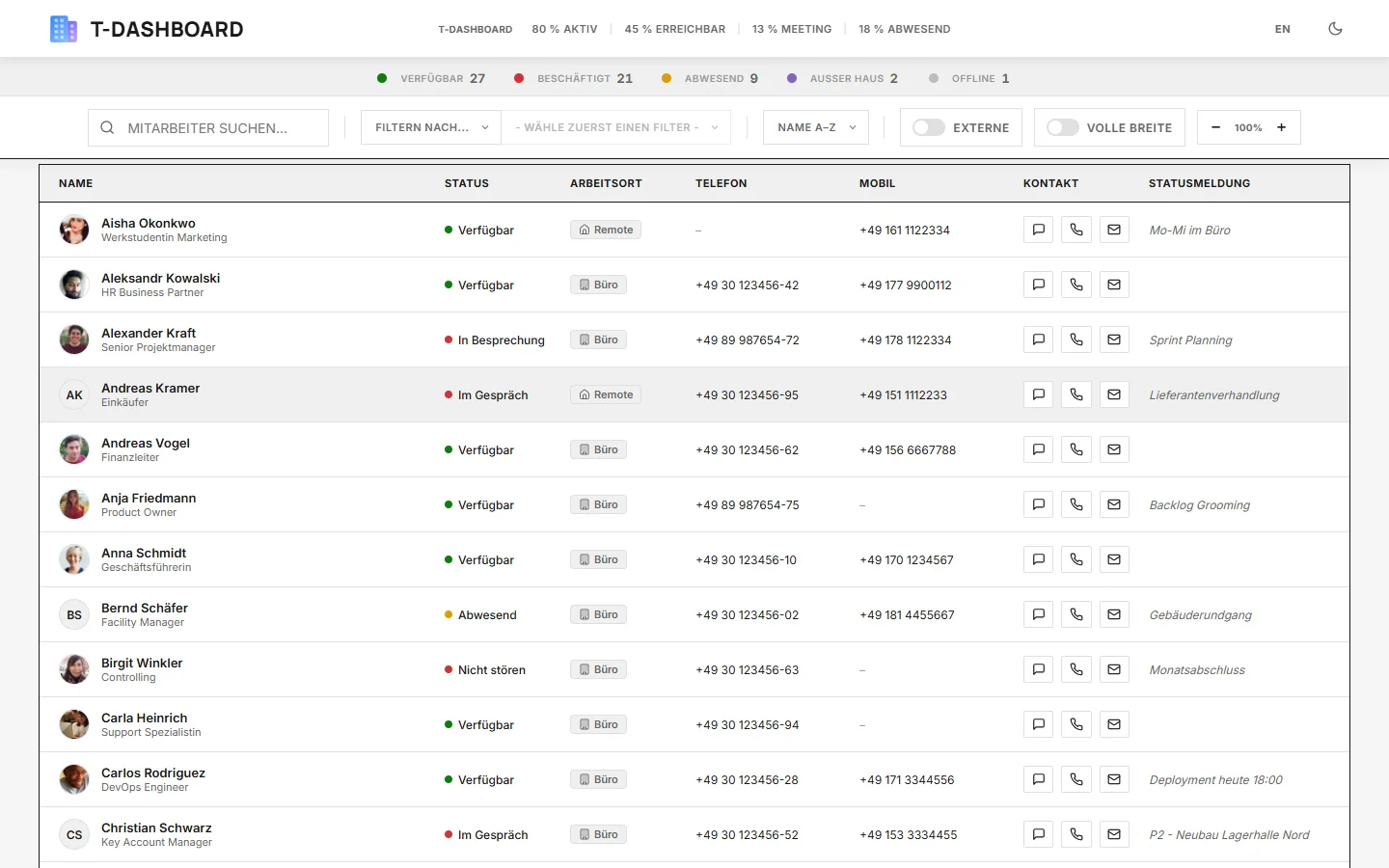This screenshot has width=1389, height=868.
Task: Open chat with Anna Schmidt
Action: pos(1038,559)
